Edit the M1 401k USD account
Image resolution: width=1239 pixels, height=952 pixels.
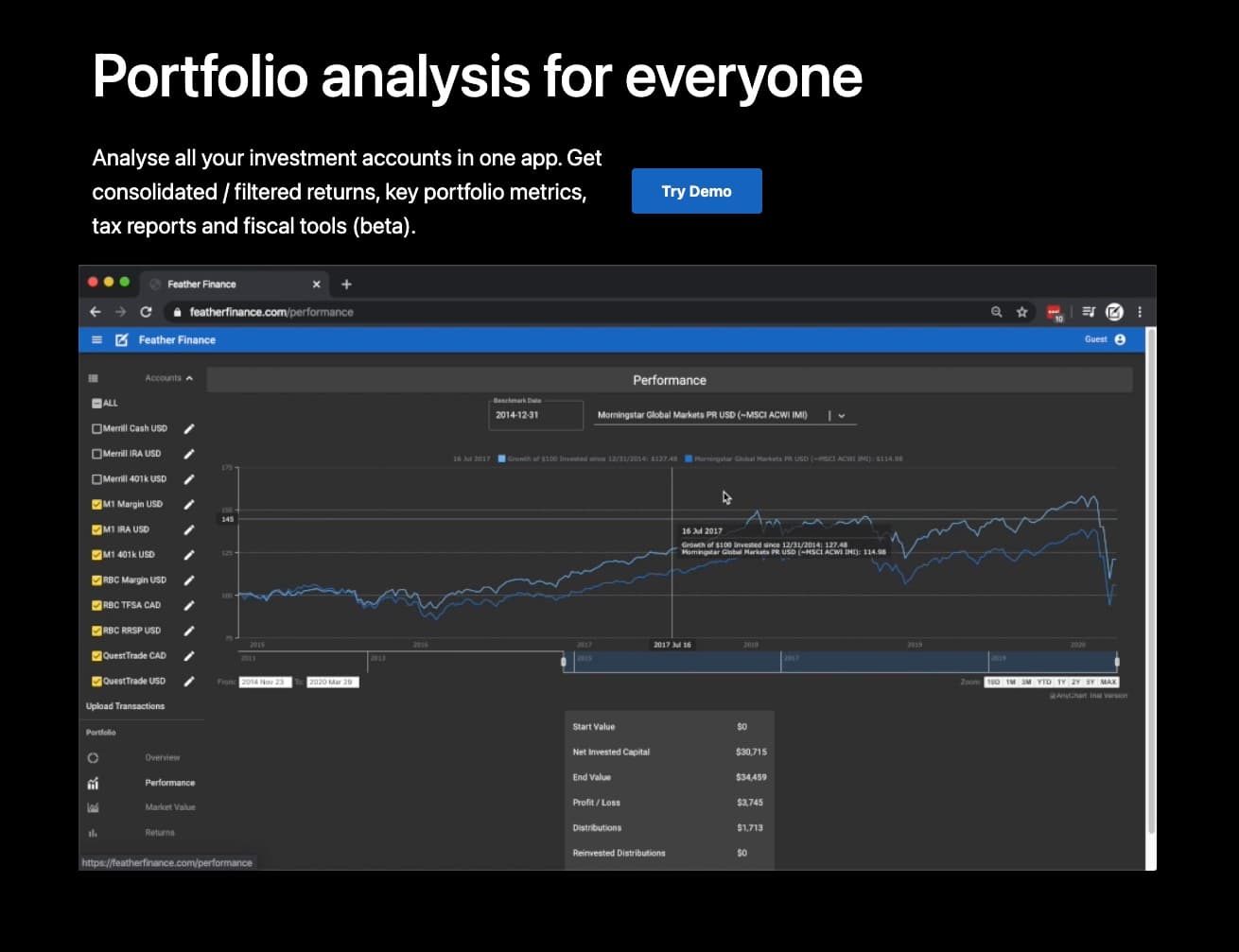(189, 555)
